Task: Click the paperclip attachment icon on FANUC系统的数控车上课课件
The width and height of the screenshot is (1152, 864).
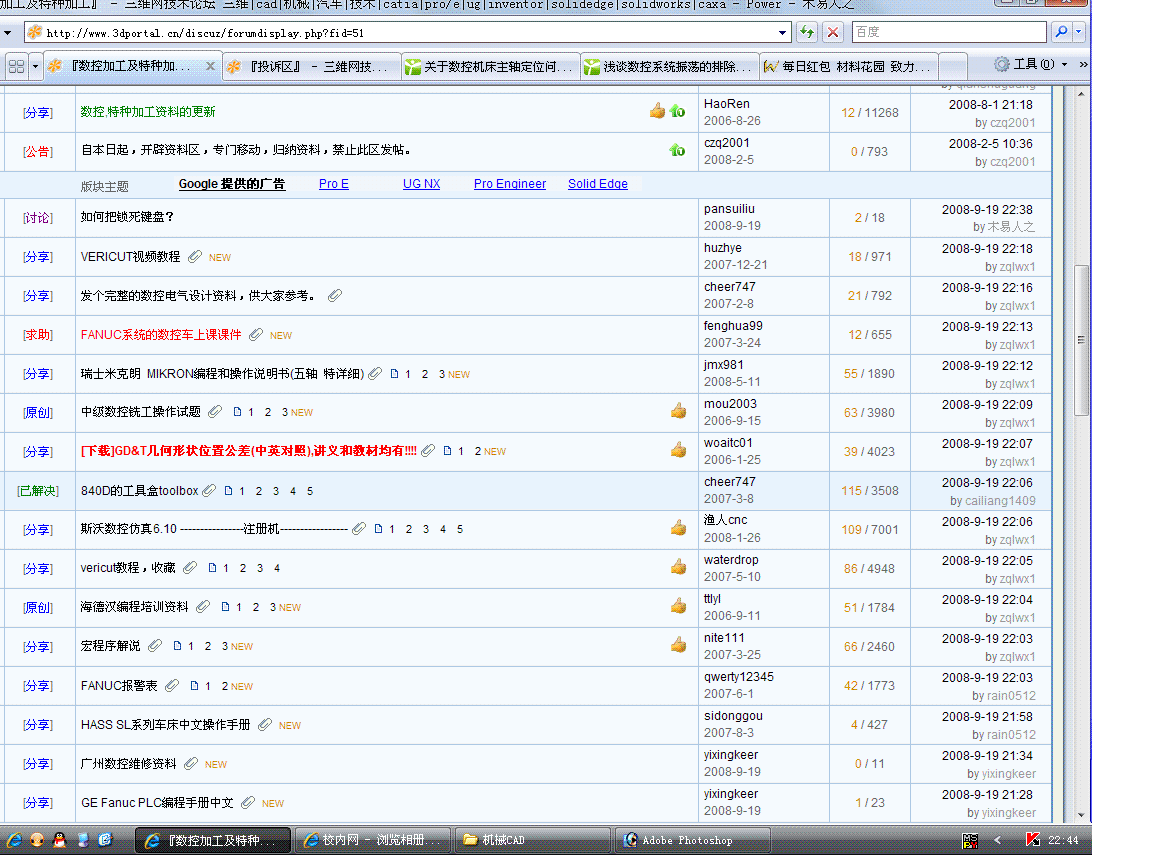Action: [255, 334]
